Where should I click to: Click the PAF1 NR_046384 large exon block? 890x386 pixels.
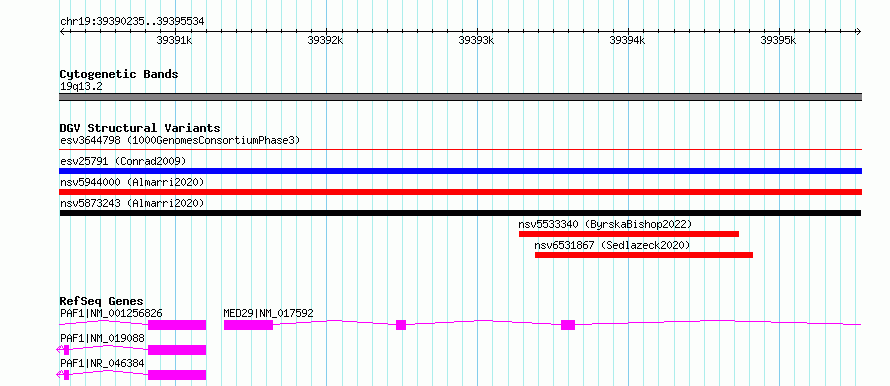point(177,375)
